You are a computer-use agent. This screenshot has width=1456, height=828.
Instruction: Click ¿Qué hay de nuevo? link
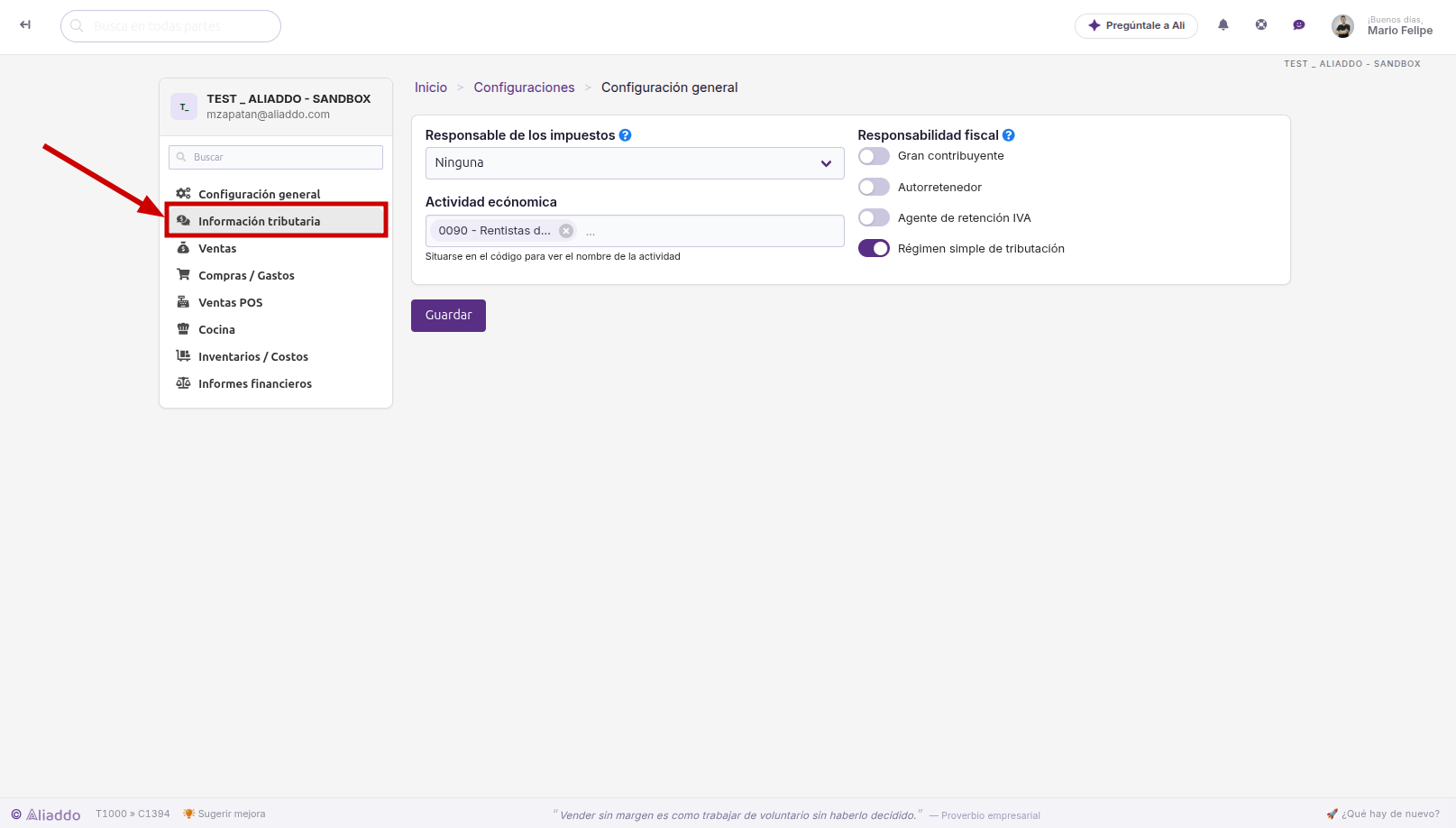[x=1384, y=814]
